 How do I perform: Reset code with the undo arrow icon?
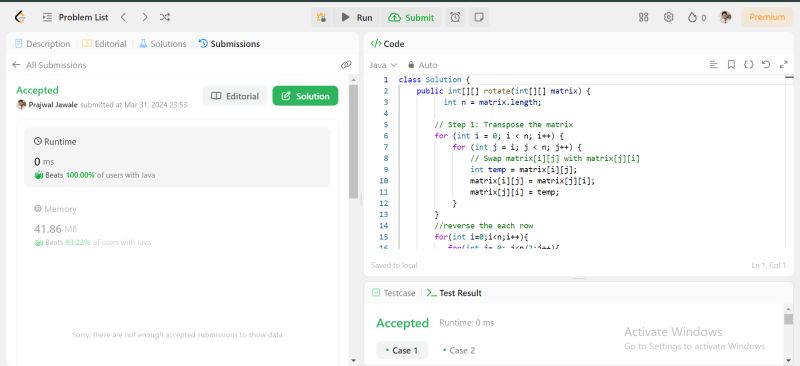[x=766, y=65]
